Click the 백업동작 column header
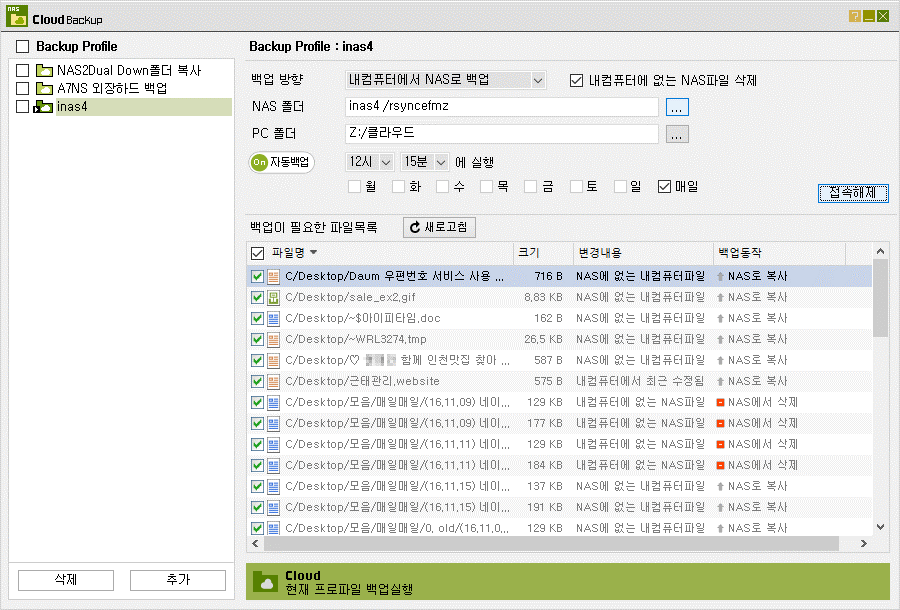Viewport: 900px width, 610px height. pyautogui.click(x=740, y=252)
